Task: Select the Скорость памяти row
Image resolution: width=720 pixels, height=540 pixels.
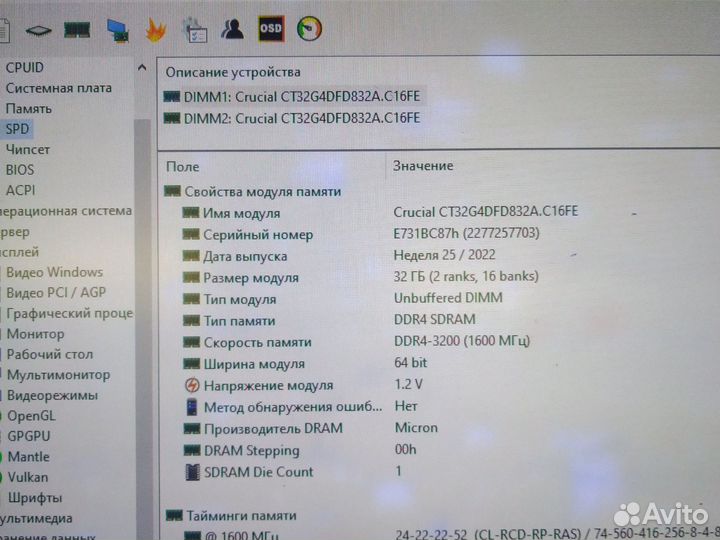Action: pos(356,342)
